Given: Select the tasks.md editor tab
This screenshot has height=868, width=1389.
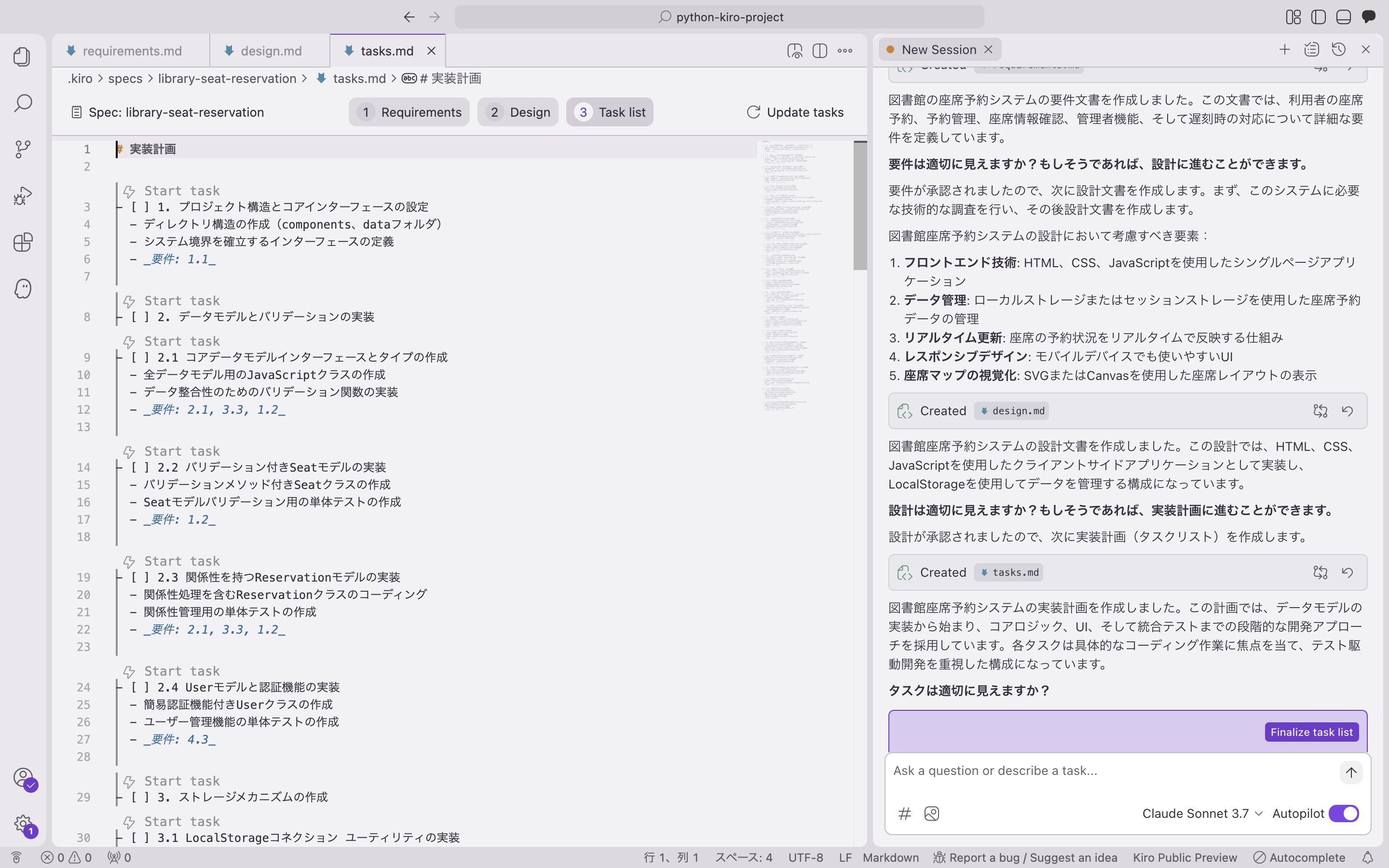Looking at the screenshot, I should [x=386, y=51].
